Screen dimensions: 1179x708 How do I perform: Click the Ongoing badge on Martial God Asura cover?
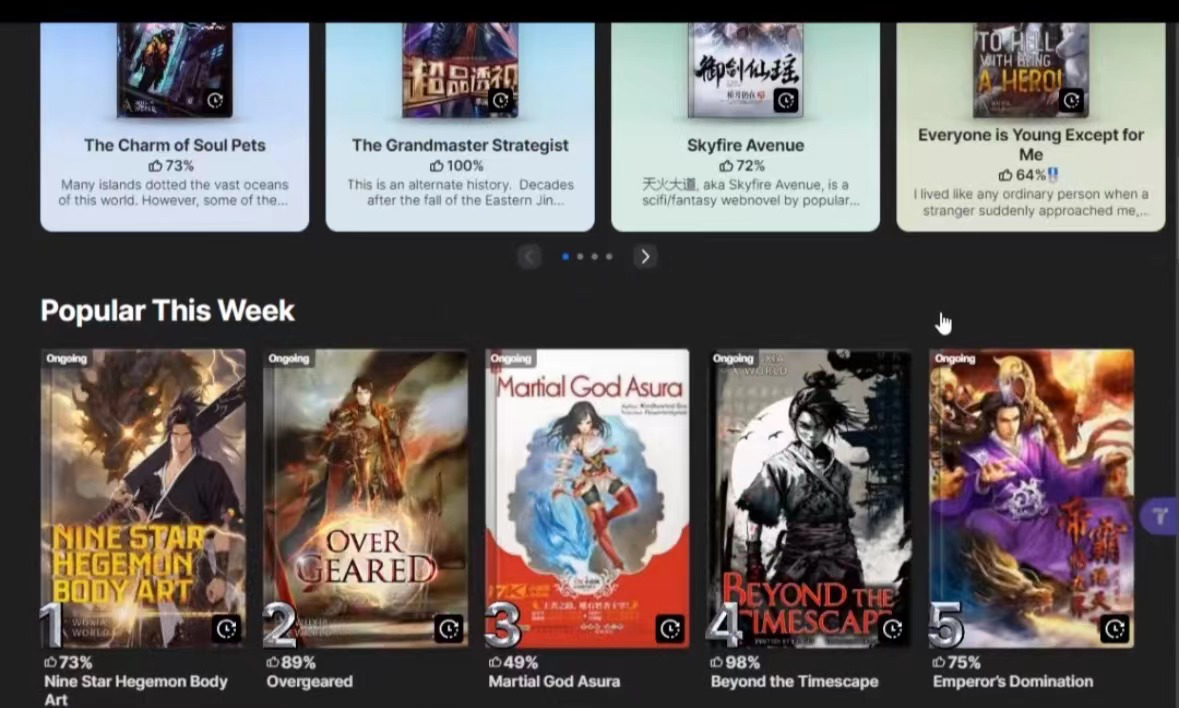(x=511, y=359)
